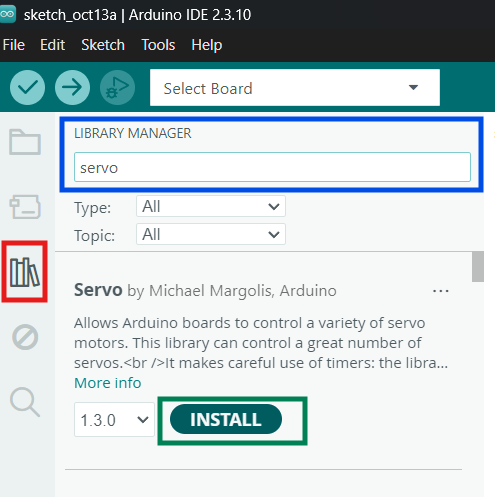Viewport: 495px width, 497px height.
Task: Click the Servo library title text
Action: 98,290
